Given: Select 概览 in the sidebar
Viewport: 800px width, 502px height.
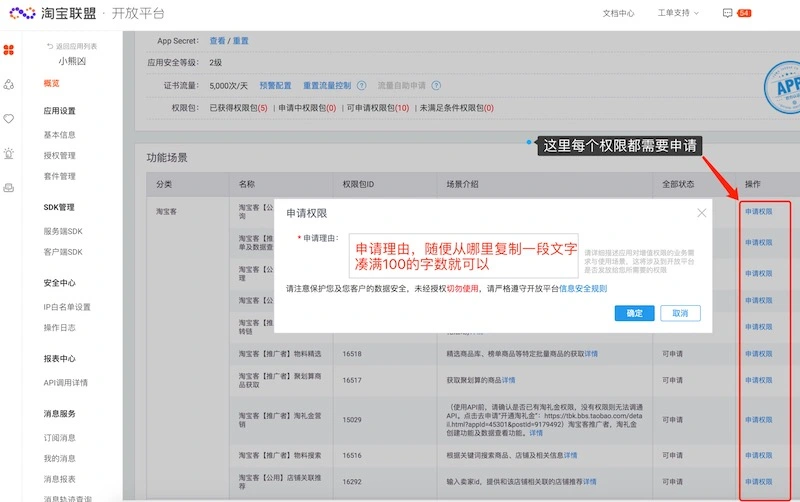Looking at the screenshot, I should 52,83.
